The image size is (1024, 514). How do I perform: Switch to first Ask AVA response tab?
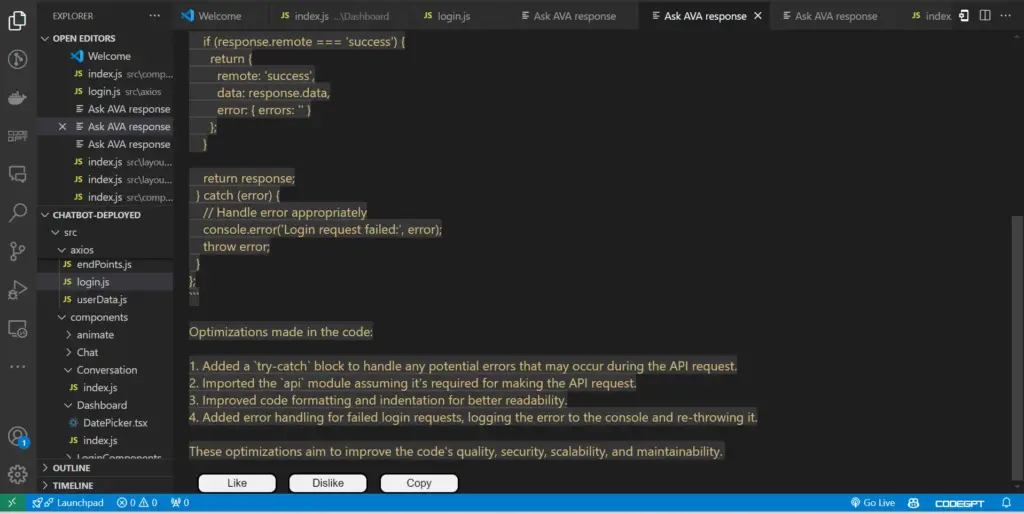click(x=575, y=16)
